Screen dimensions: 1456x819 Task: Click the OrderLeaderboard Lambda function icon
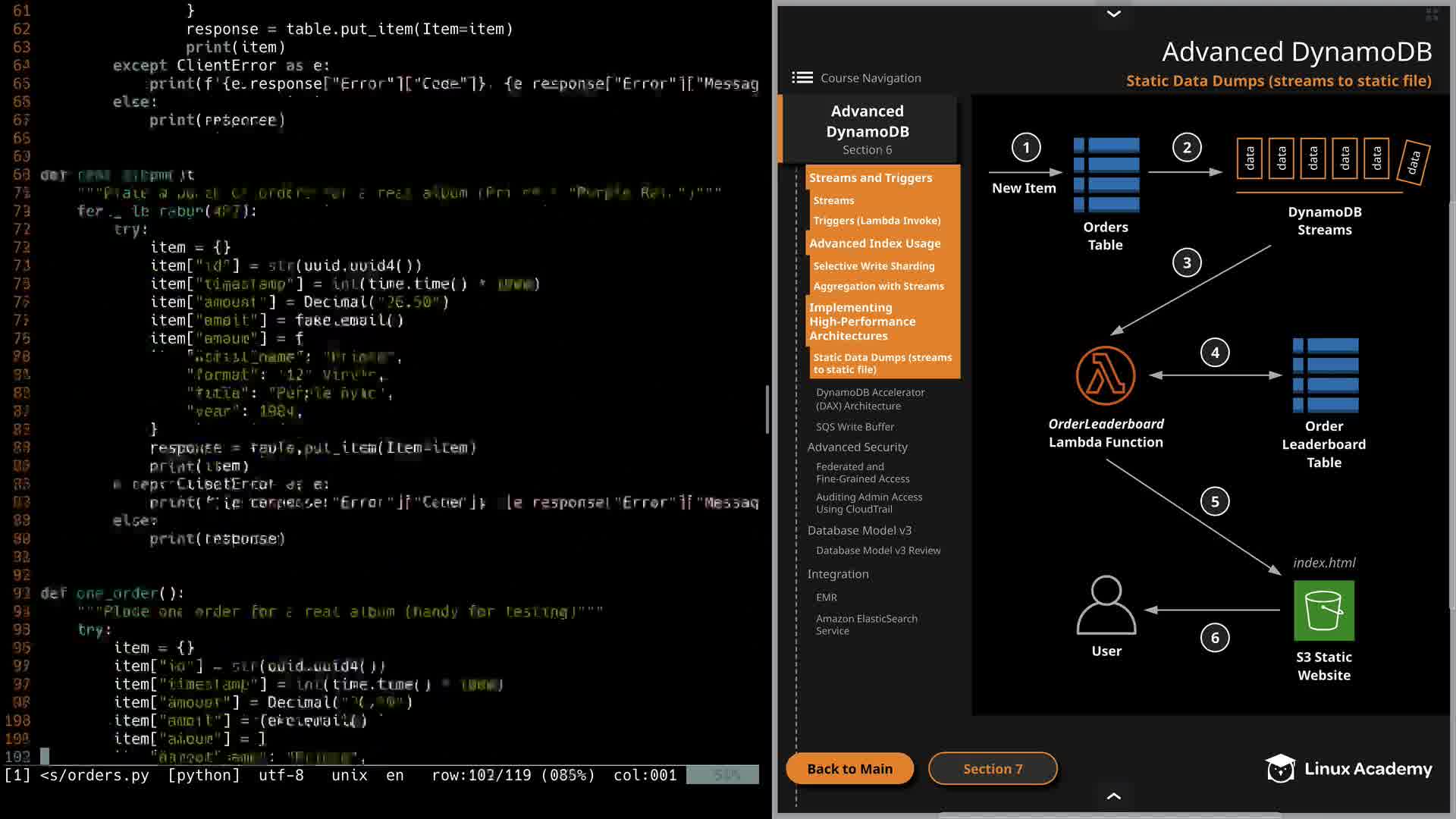(1105, 375)
